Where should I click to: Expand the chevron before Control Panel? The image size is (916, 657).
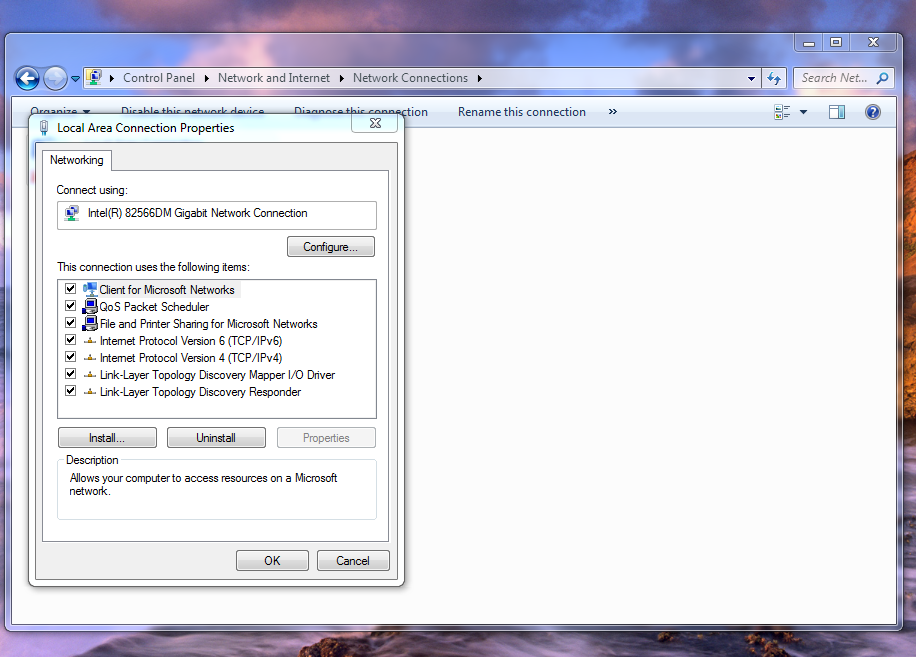click(112, 78)
